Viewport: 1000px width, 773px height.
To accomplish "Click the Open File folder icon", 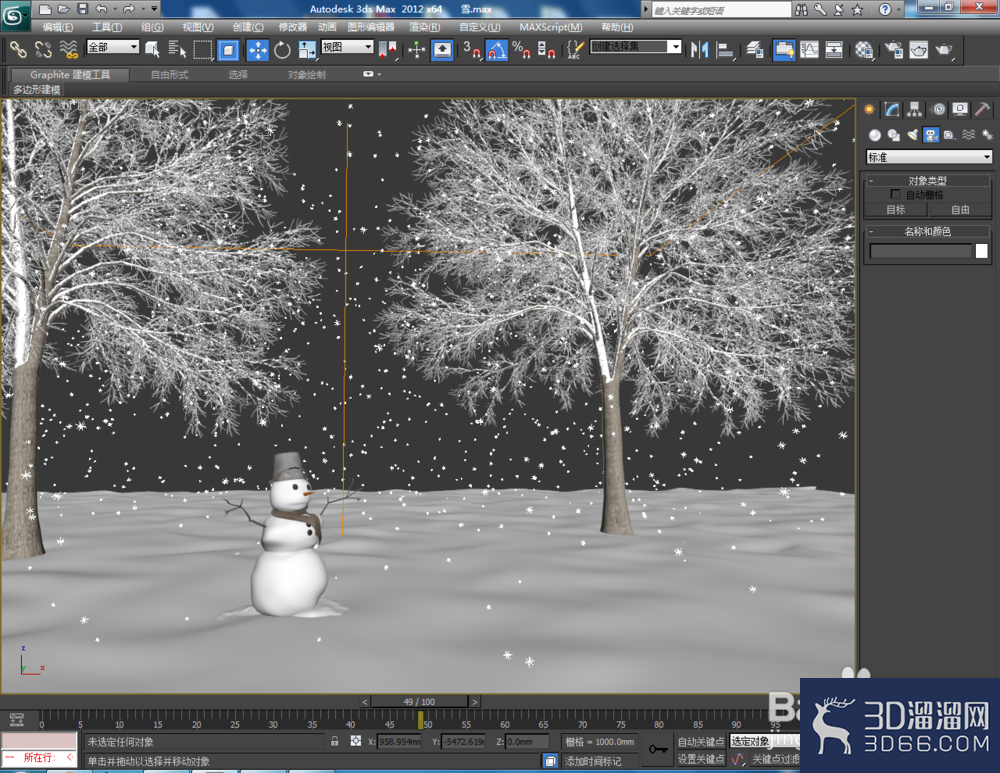I will (x=63, y=9).
